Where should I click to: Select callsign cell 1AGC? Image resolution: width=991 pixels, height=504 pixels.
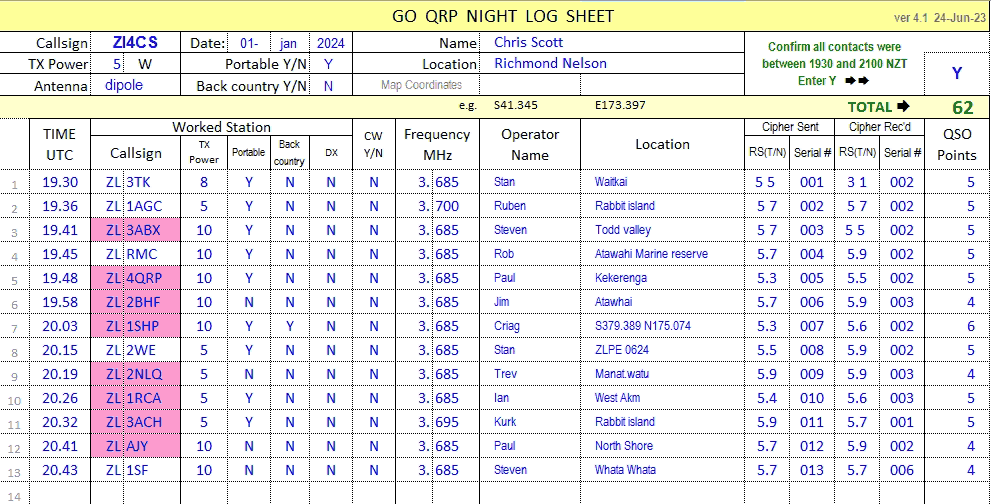tap(152, 206)
